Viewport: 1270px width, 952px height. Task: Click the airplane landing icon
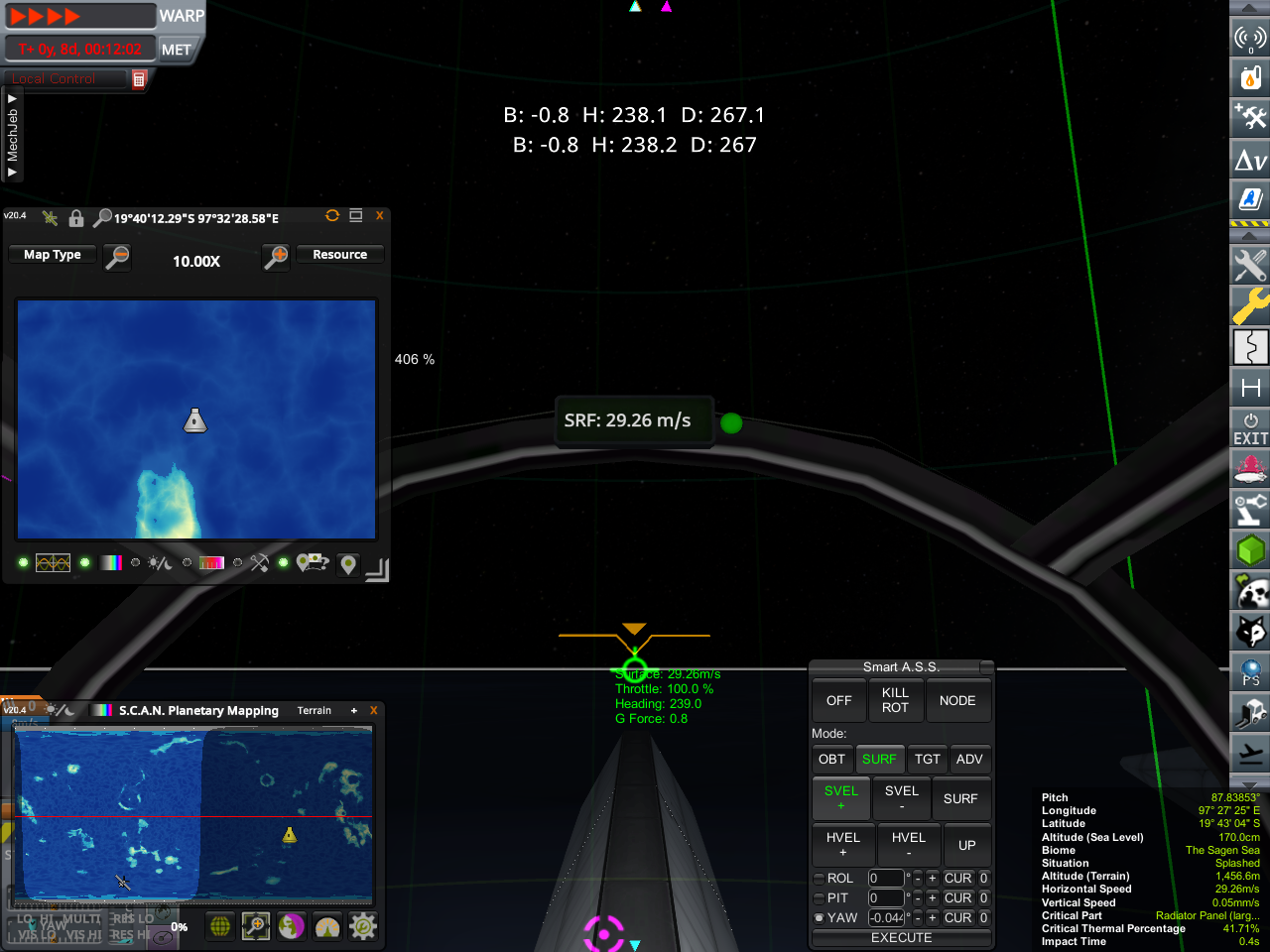pos(1250,752)
